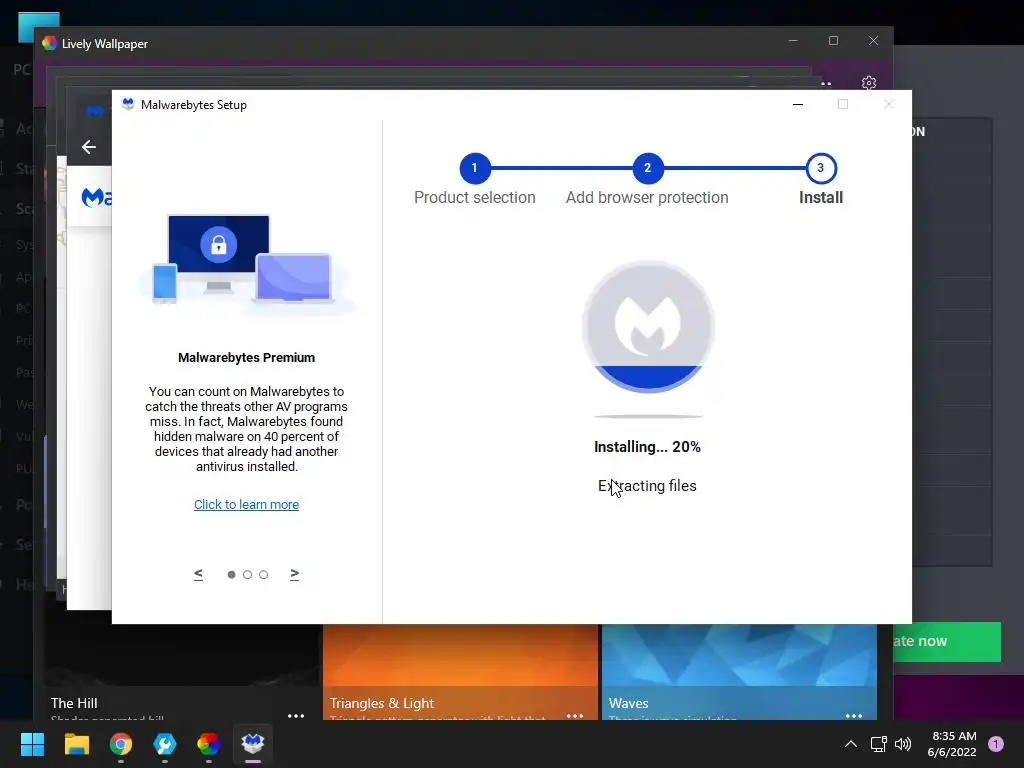Select the third carousel dot
Screen dimensions: 1024x768
tap(263, 575)
